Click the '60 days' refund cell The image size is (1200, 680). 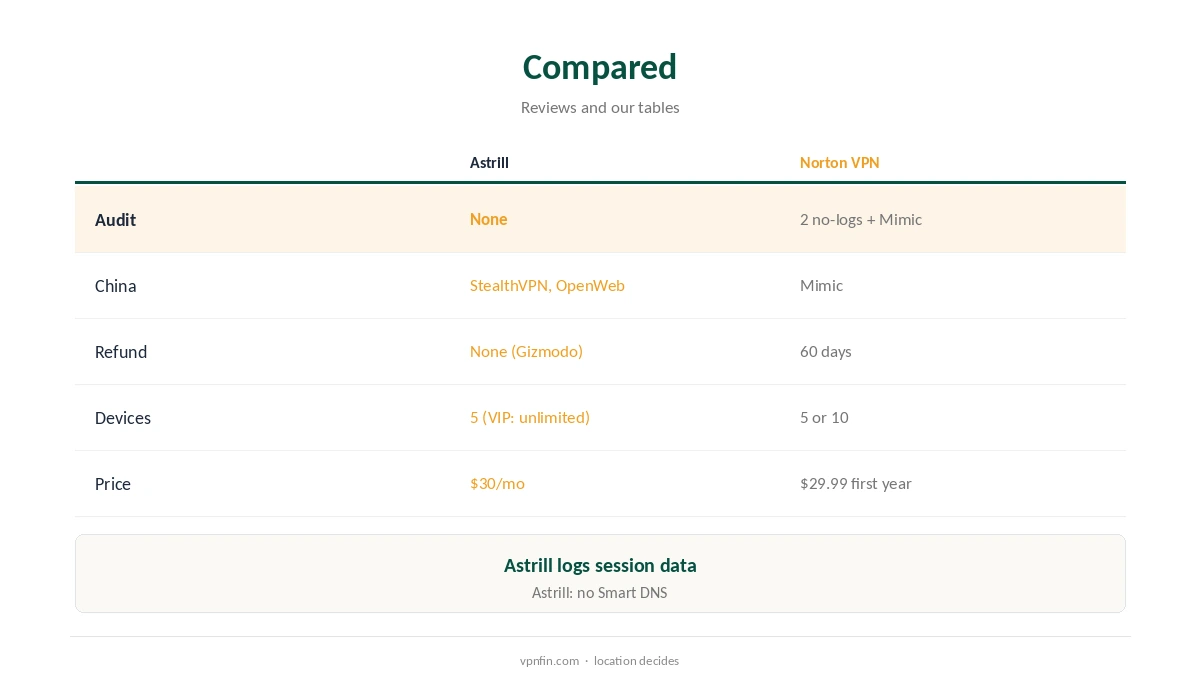tap(826, 351)
